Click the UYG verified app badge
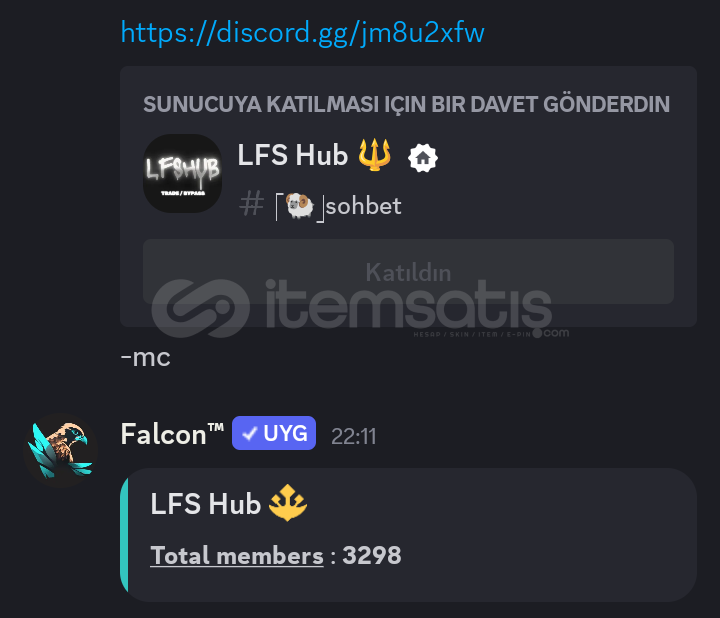Screen dimensions: 720x618 coord(274,433)
